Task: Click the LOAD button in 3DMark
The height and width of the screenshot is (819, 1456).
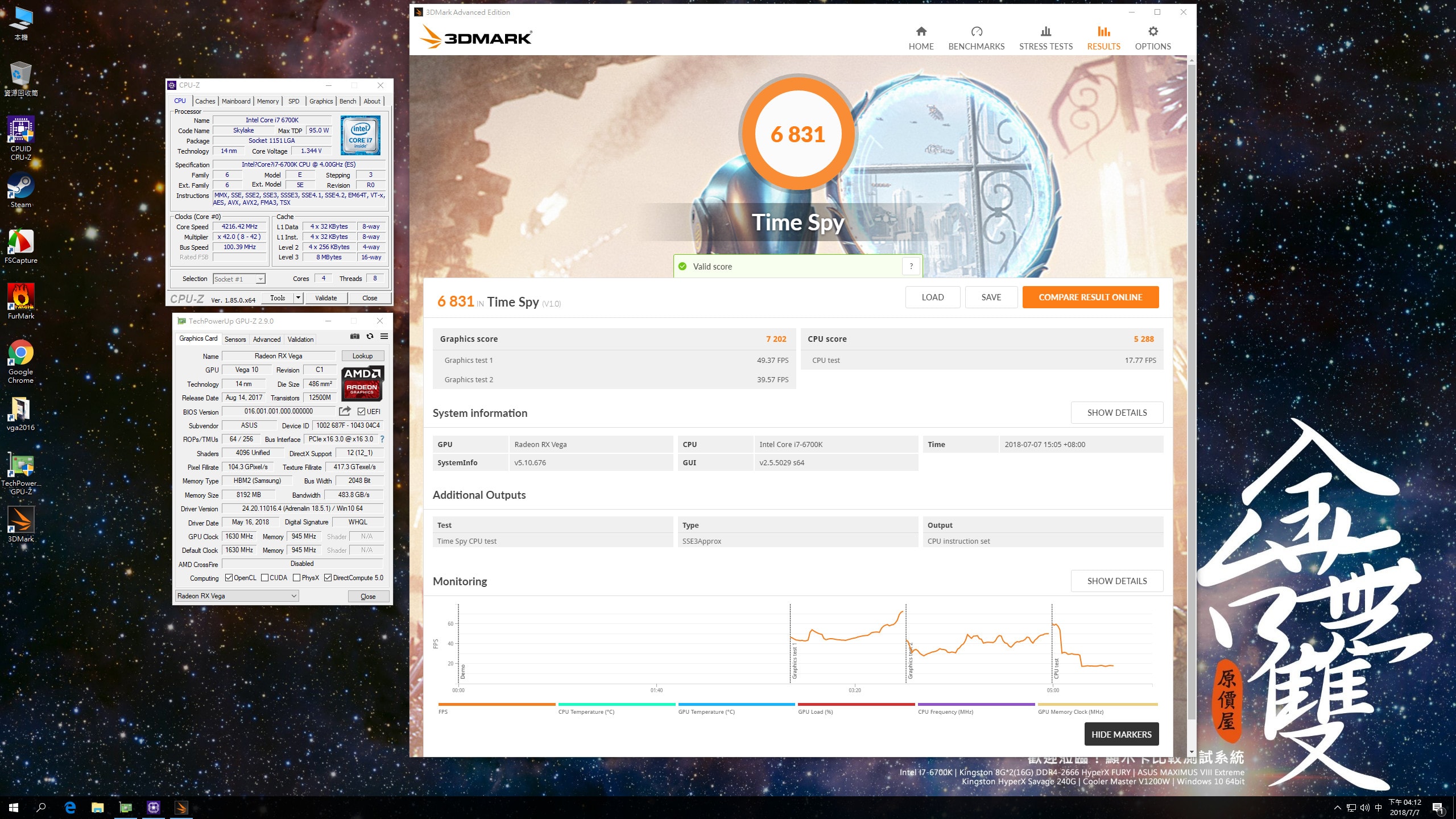Action: tap(932, 297)
